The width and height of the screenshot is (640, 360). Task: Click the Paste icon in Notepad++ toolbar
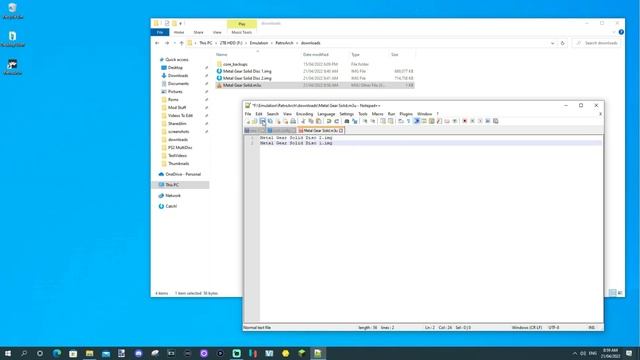[x=318, y=121]
